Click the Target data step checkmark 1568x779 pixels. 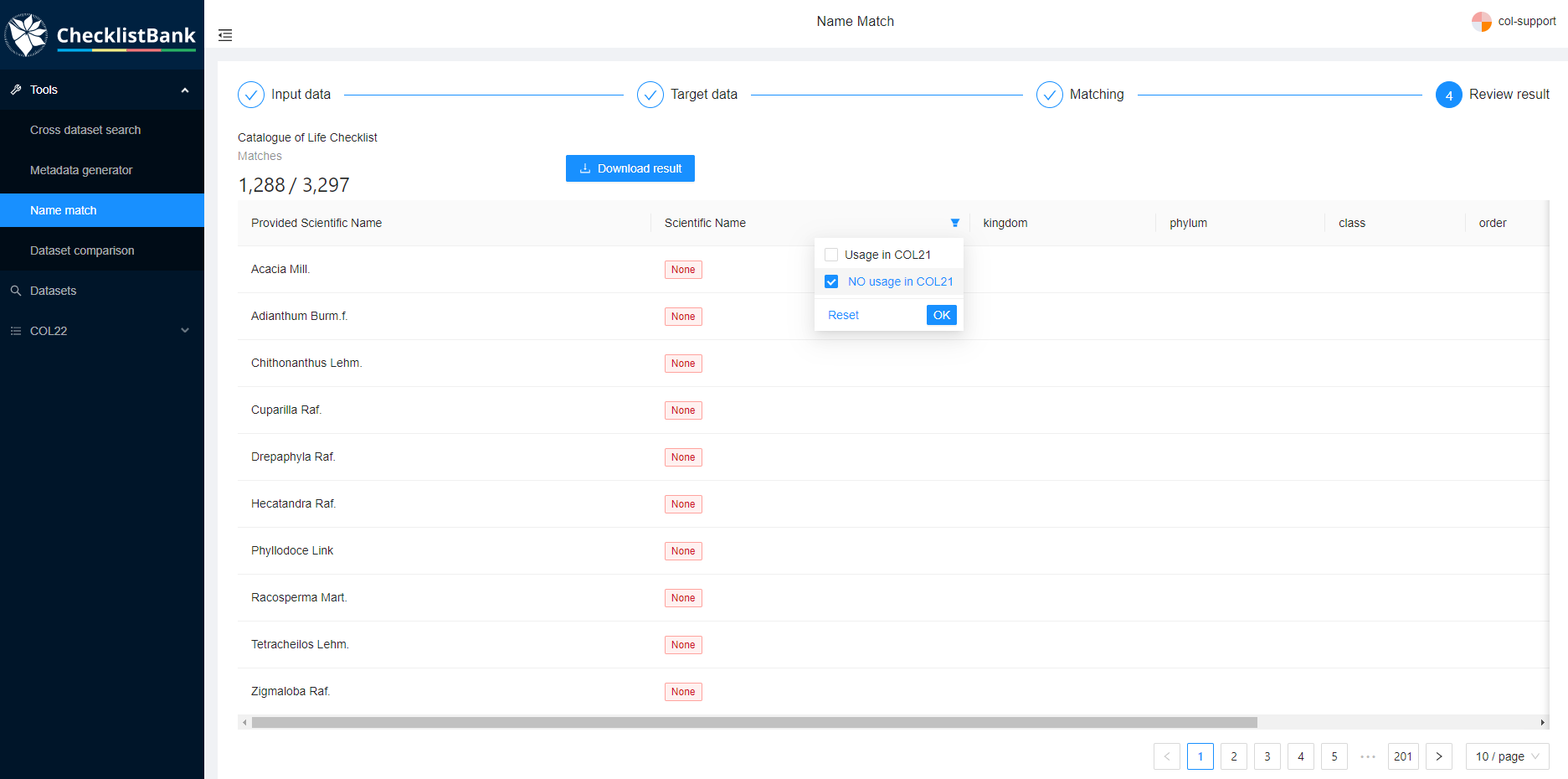click(650, 95)
